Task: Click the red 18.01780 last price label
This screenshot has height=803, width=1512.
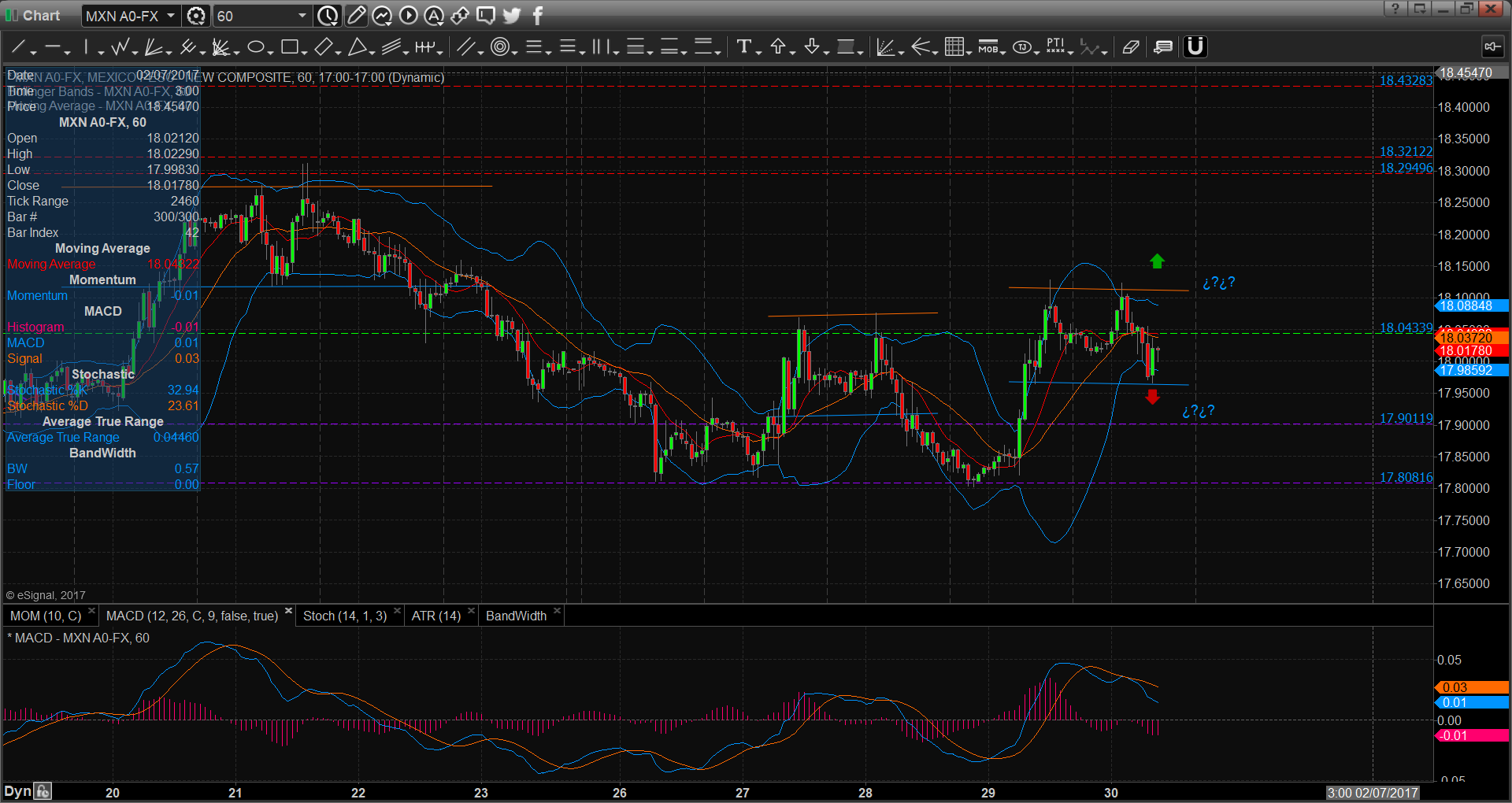Action: coord(1471,350)
